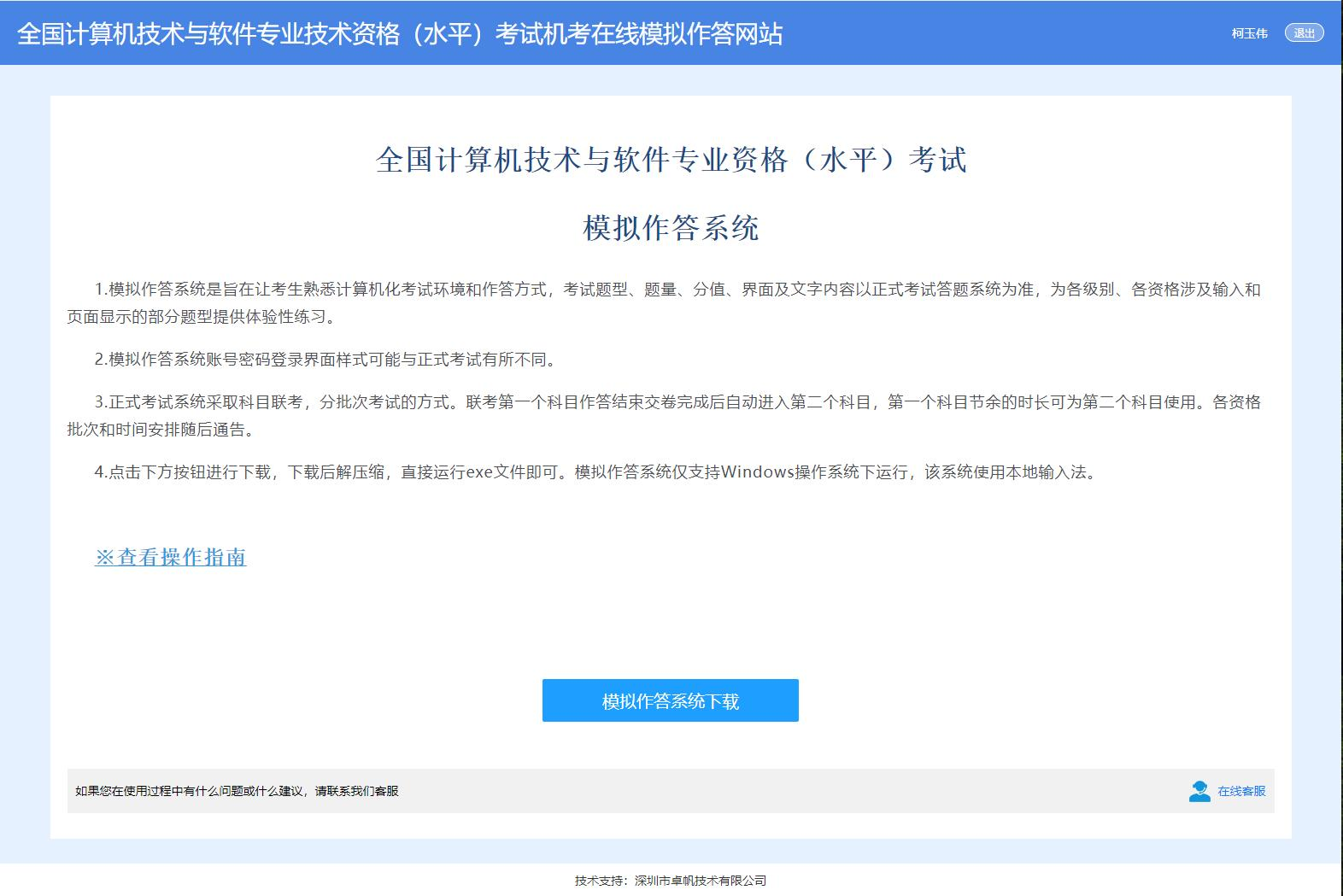Click the 模拟作答系统 subheading
This screenshot has width=1343, height=896.
coord(671,228)
